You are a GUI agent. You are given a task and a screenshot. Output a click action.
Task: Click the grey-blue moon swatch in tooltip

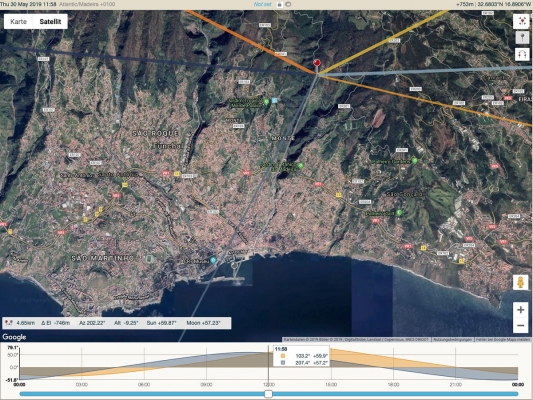pyautogui.click(x=283, y=363)
